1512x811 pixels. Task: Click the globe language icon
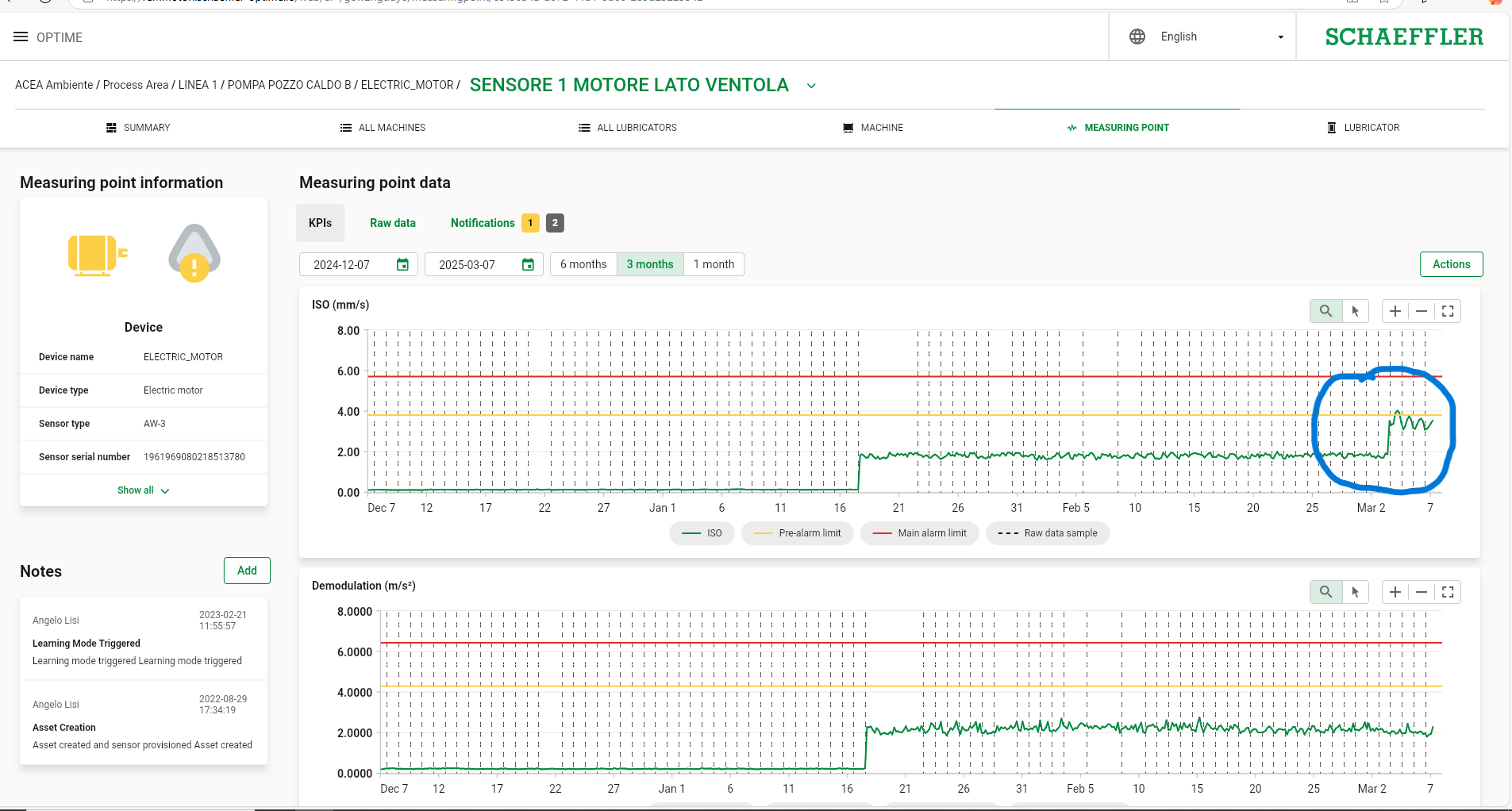point(1137,37)
